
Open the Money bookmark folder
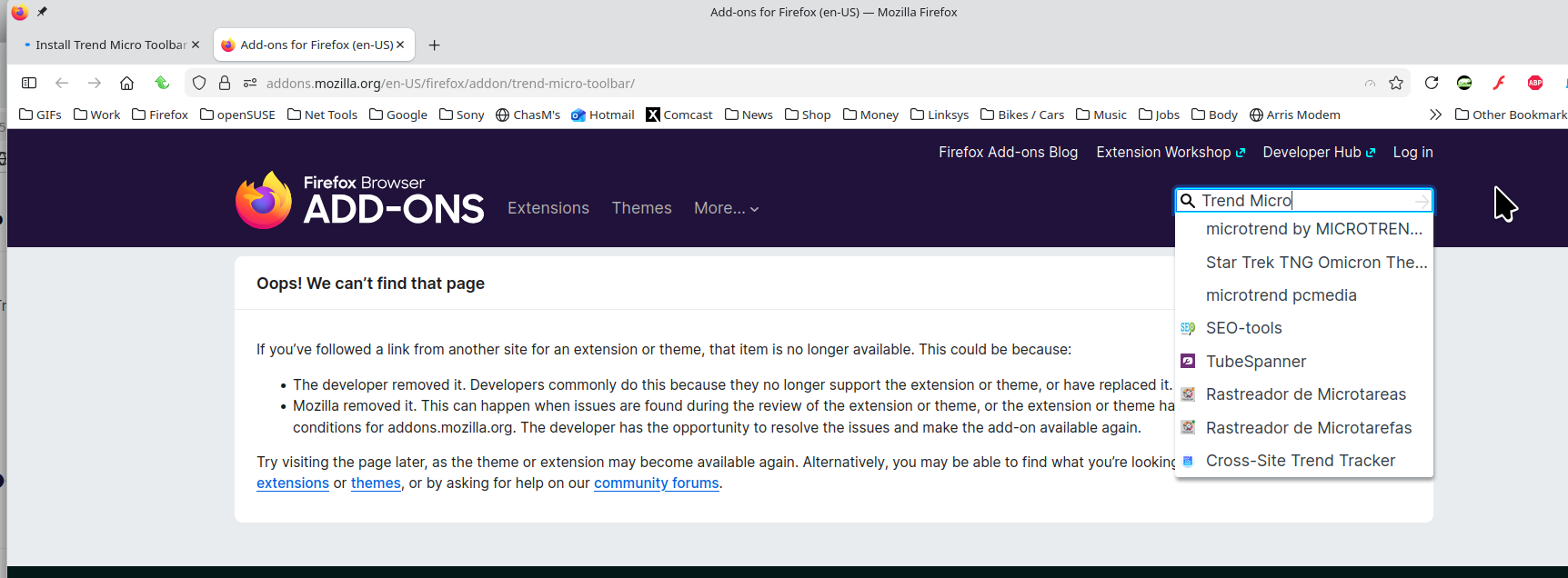tap(870, 115)
